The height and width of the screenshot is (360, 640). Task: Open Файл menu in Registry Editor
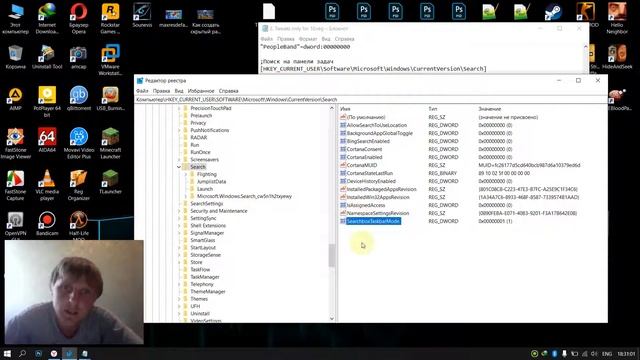point(142,91)
